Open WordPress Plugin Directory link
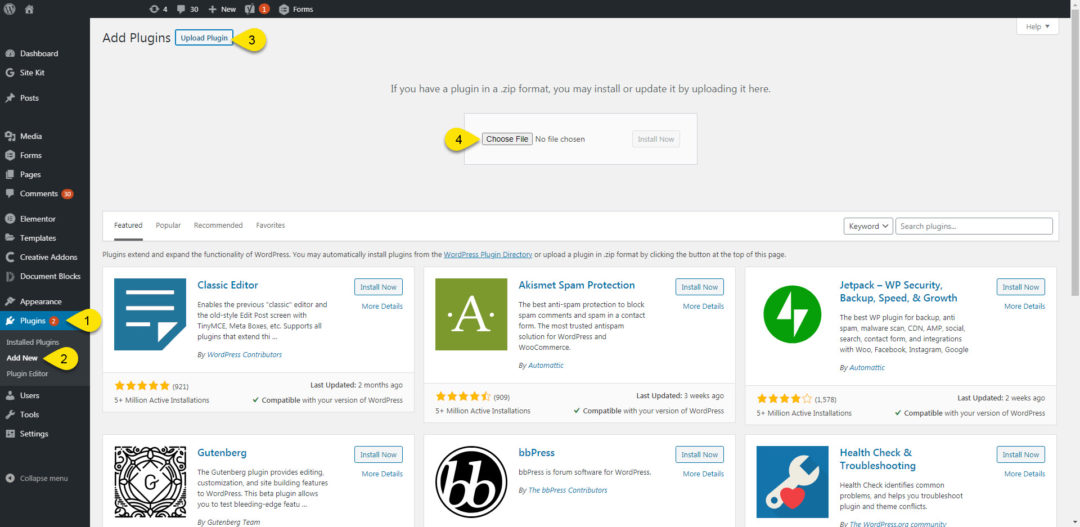The image size is (1080, 527). [x=488, y=254]
